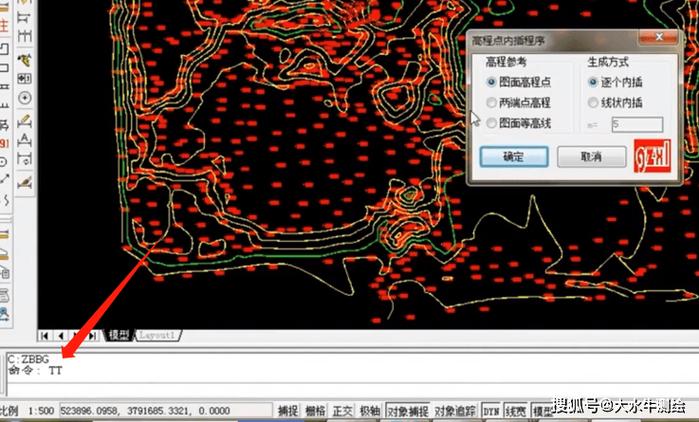Select the 图面高程点 radio option
The image size is (699, 422).
pyautogui.click(x=491, y=82)
